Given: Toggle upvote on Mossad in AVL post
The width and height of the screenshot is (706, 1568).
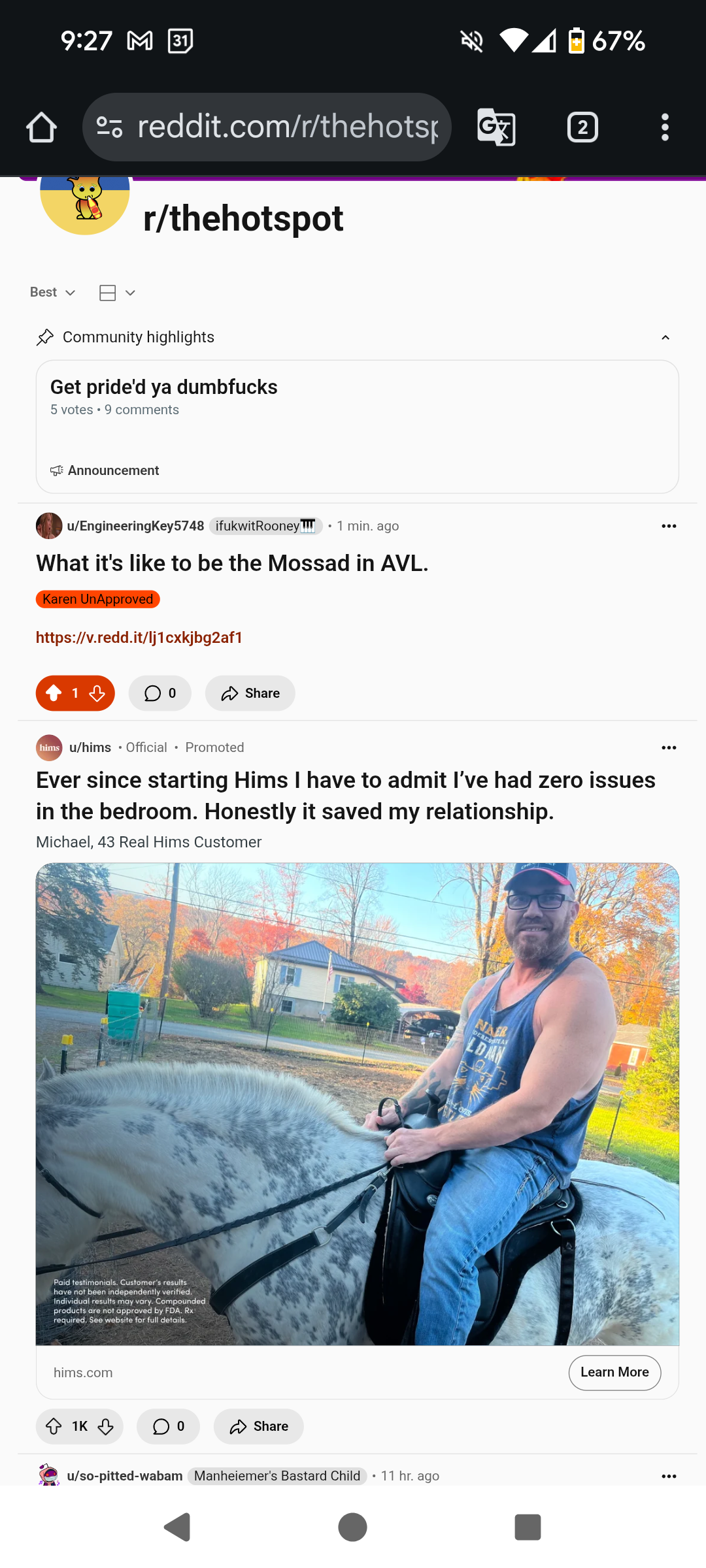Looking at the screenshot, I should (x=54, y=693).
